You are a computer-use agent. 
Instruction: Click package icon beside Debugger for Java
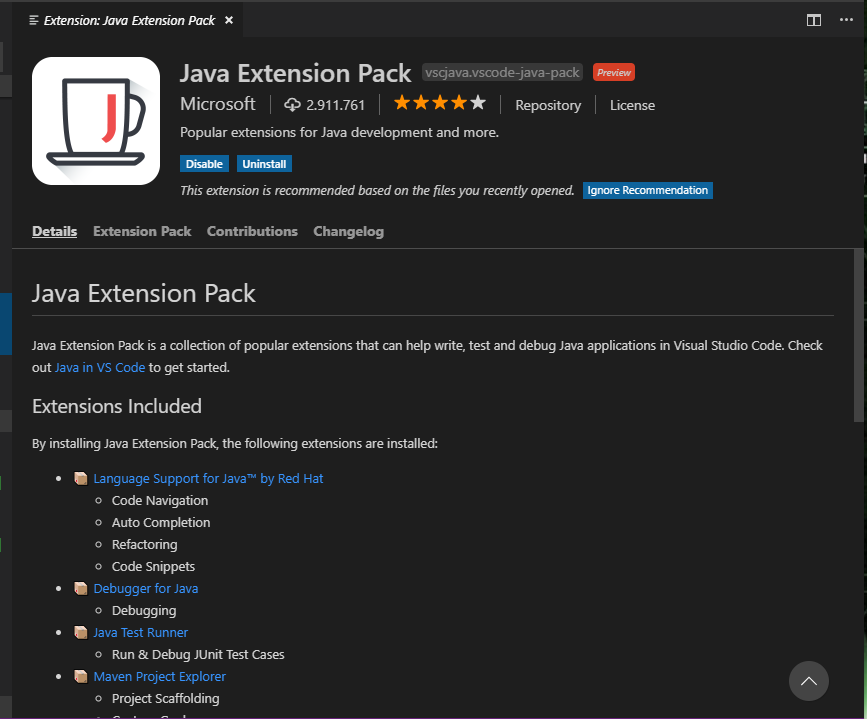click(81, 588)
